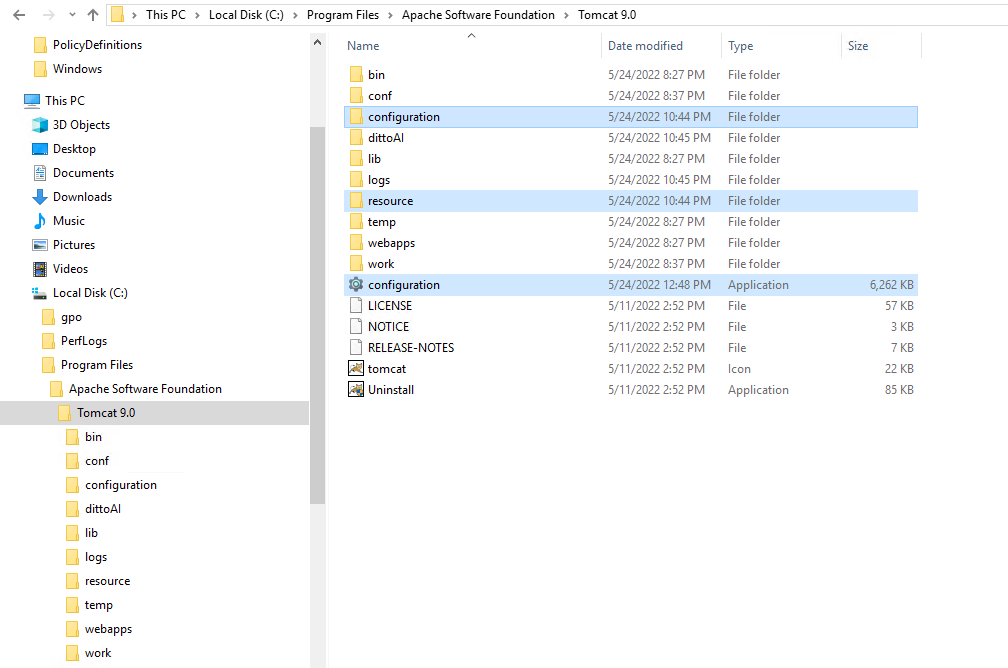The image size is (1008, 668).
Task: Select the work folder icon in file list
Action: (356, 264)
